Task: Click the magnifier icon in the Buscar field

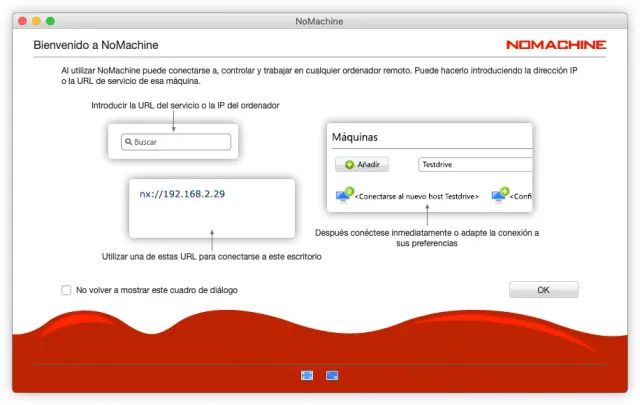Action: click(128, 142)
